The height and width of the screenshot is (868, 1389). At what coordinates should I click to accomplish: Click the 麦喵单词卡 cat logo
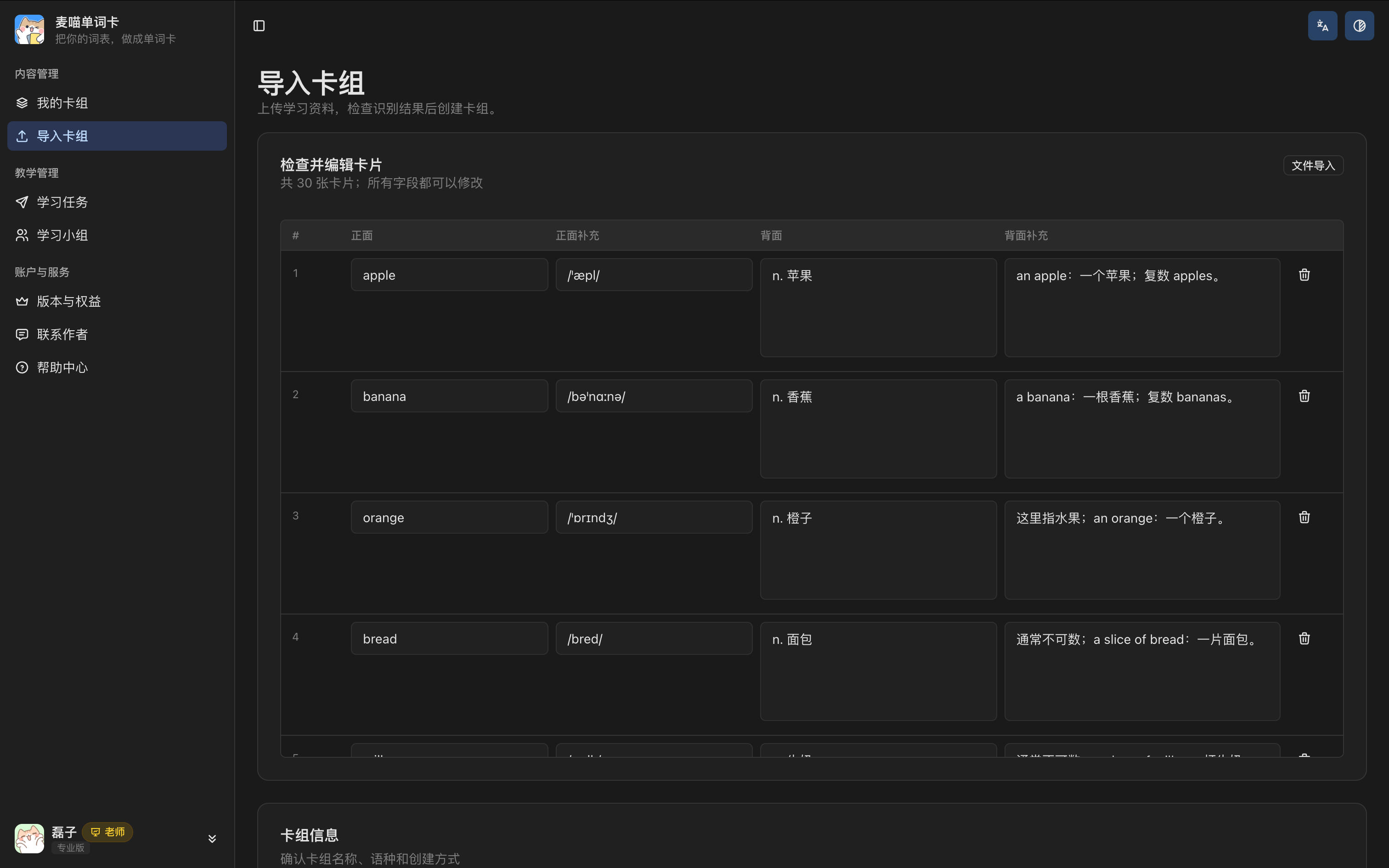click(x=29, y=29)
